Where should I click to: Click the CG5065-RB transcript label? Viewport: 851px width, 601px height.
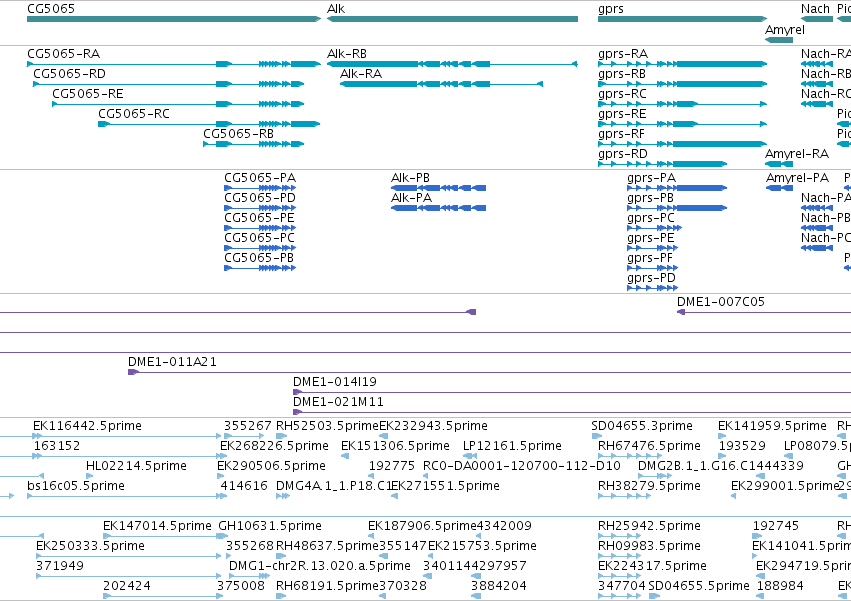[x=238, y=134]
